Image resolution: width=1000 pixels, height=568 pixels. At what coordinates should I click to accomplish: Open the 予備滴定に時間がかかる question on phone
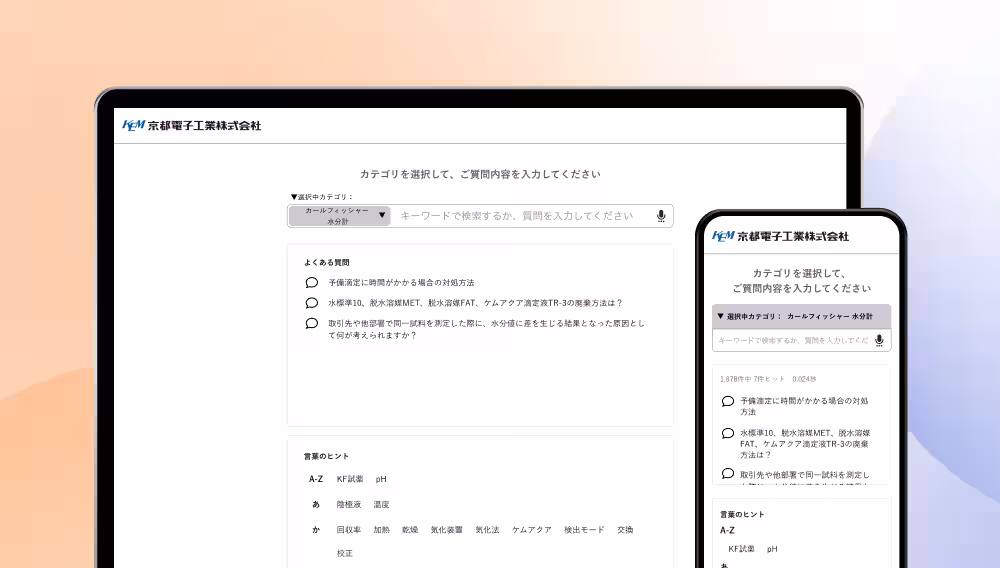804,406
